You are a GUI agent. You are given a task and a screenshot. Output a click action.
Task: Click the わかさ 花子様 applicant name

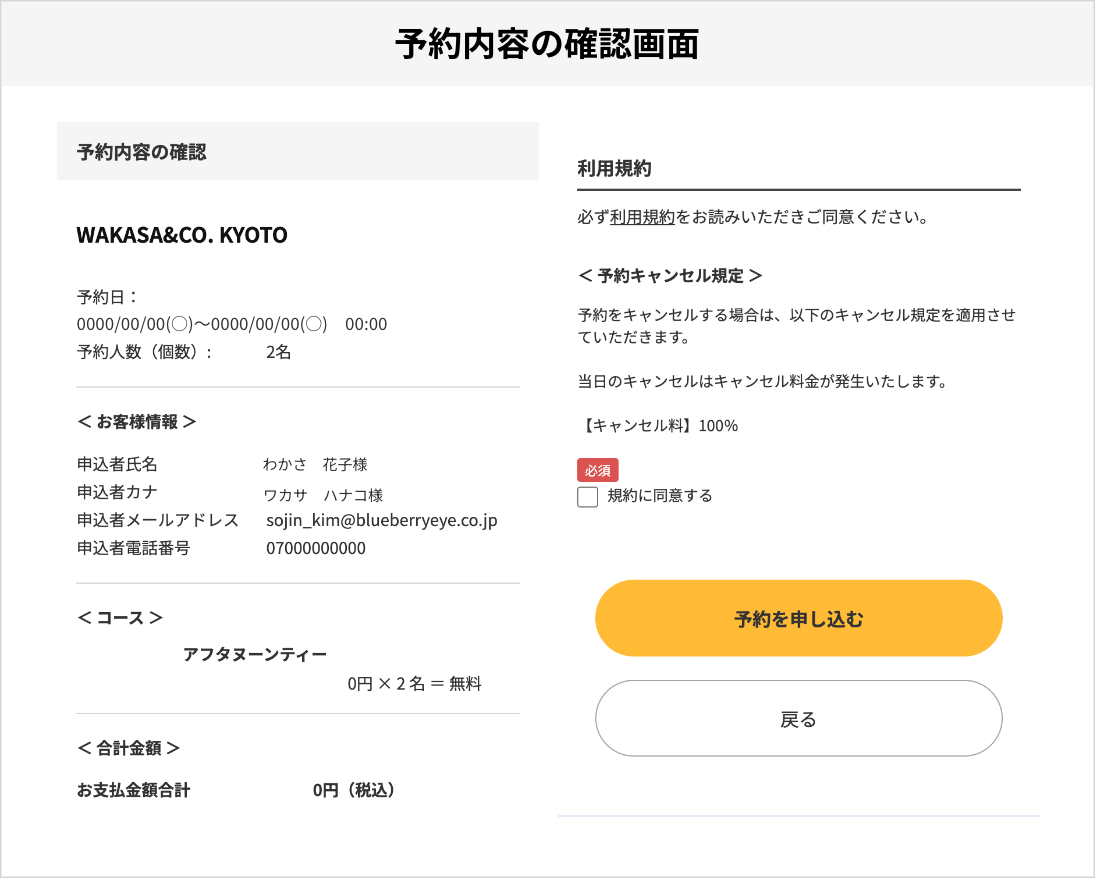click(x=309, y=464)
